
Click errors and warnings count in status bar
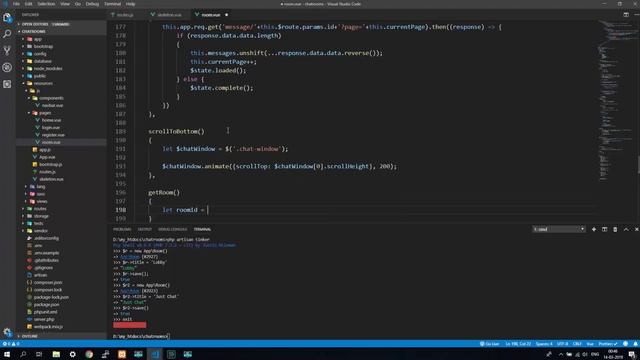point(11,344)
